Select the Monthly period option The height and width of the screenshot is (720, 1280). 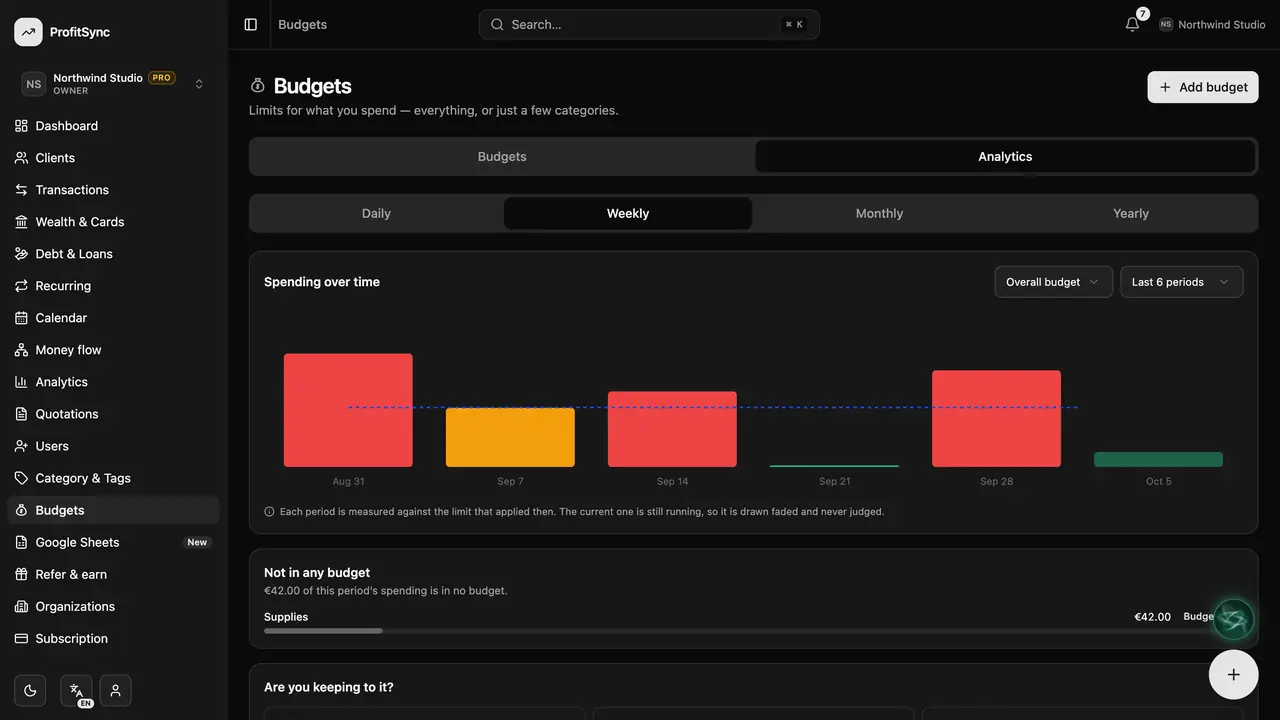tap(879, 213)
